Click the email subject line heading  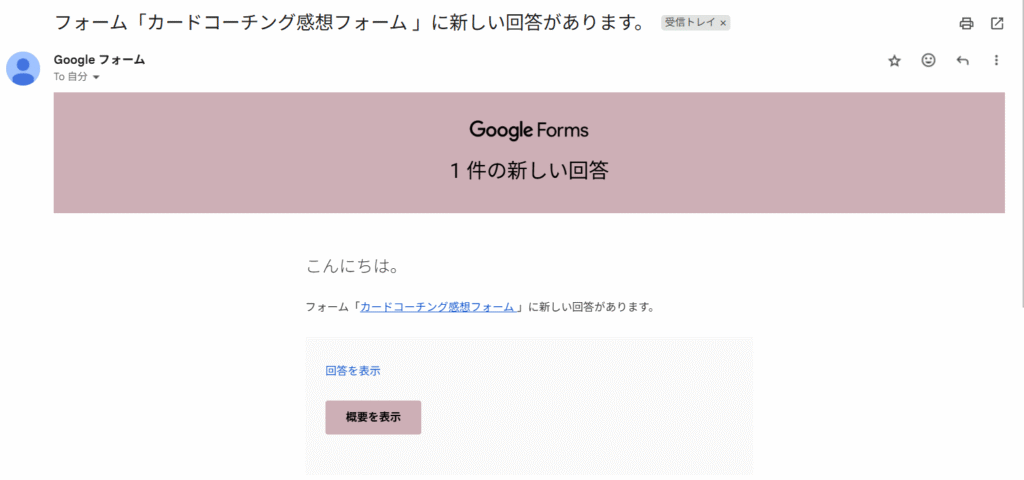click(x=348, y=22)
